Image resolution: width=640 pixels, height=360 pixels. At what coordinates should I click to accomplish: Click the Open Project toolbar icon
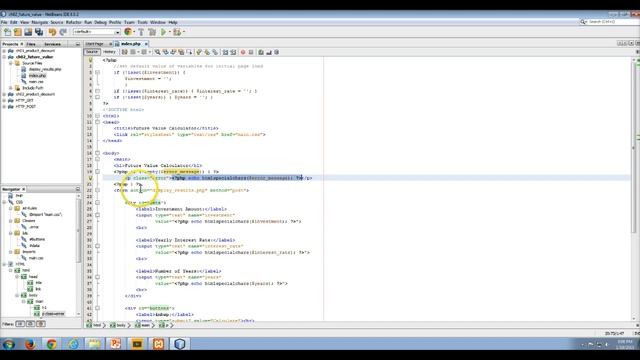[x=28, y=32]
